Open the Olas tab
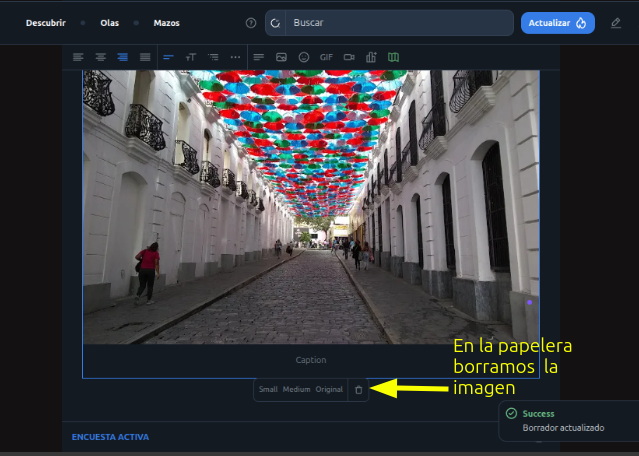 [110, 23]
